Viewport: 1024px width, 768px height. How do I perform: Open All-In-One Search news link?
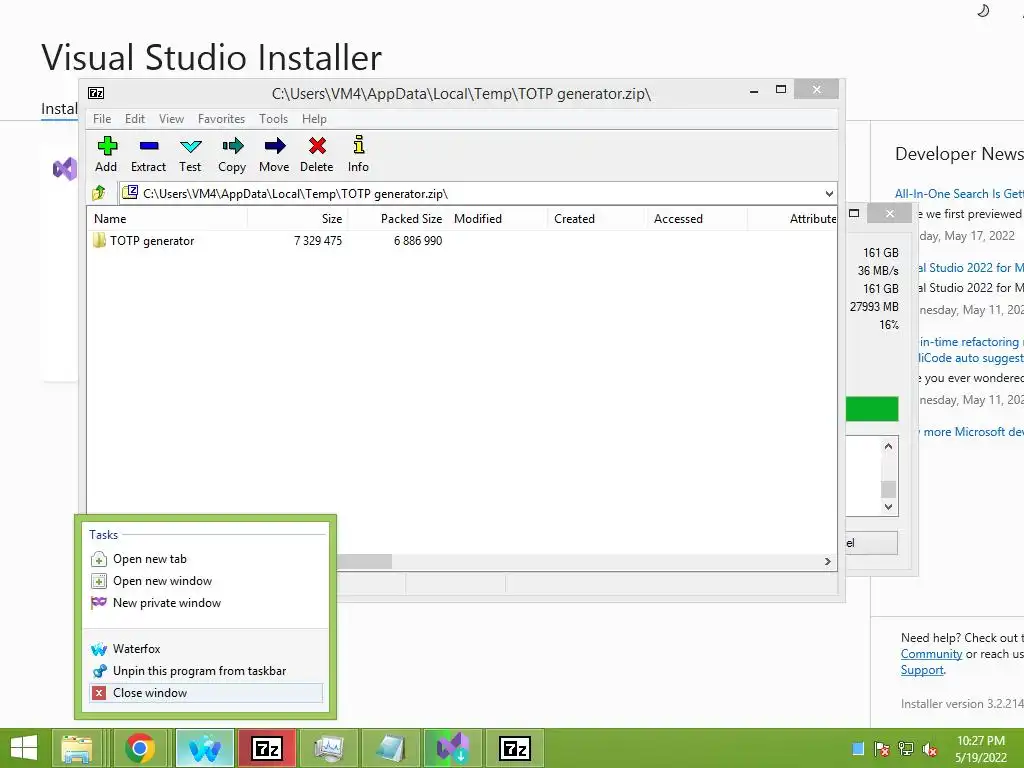(x=959, y=194)
